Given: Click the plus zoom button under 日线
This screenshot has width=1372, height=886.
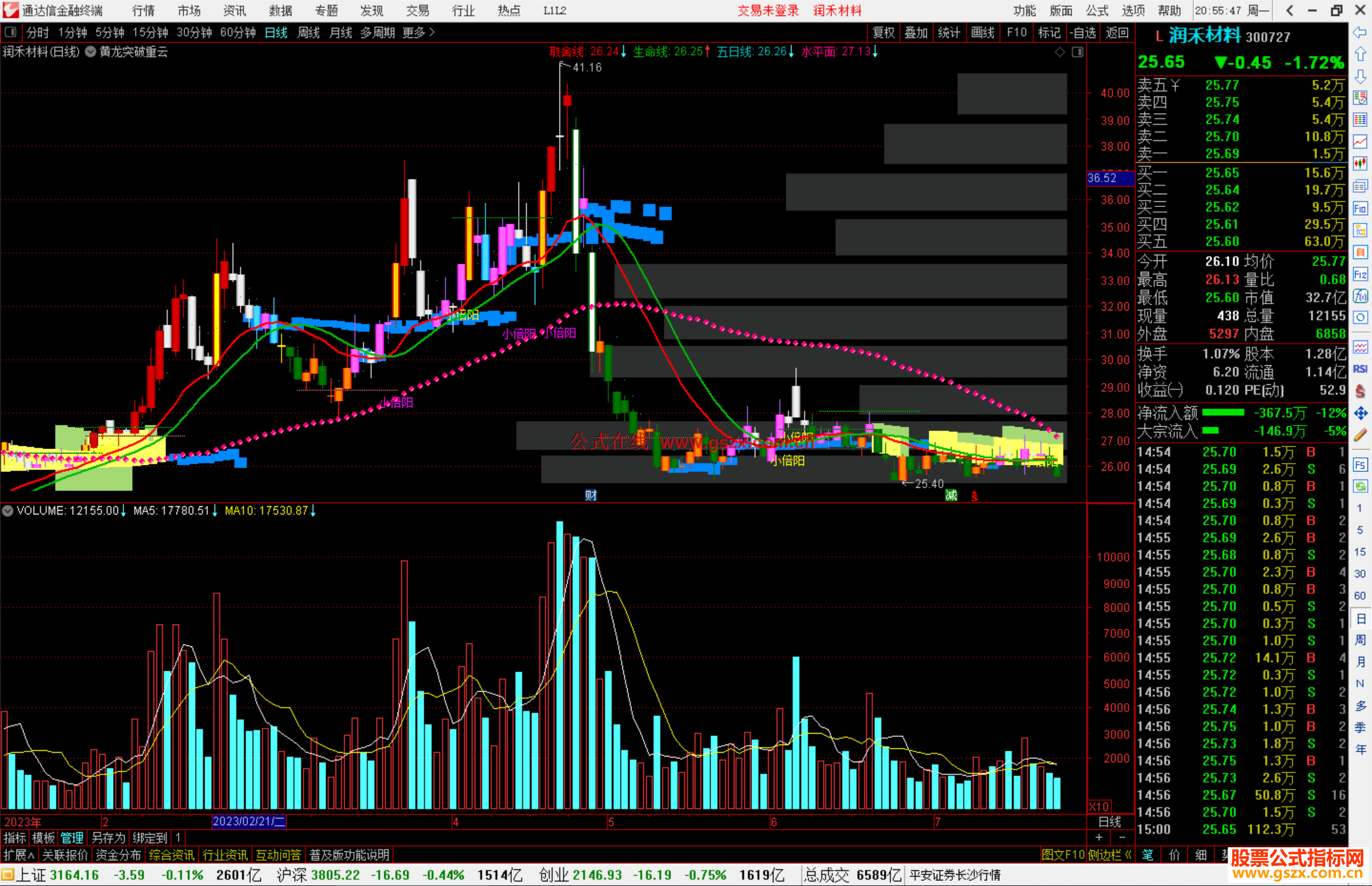Looking at the screenshot, I should (x=1100, y=837).
